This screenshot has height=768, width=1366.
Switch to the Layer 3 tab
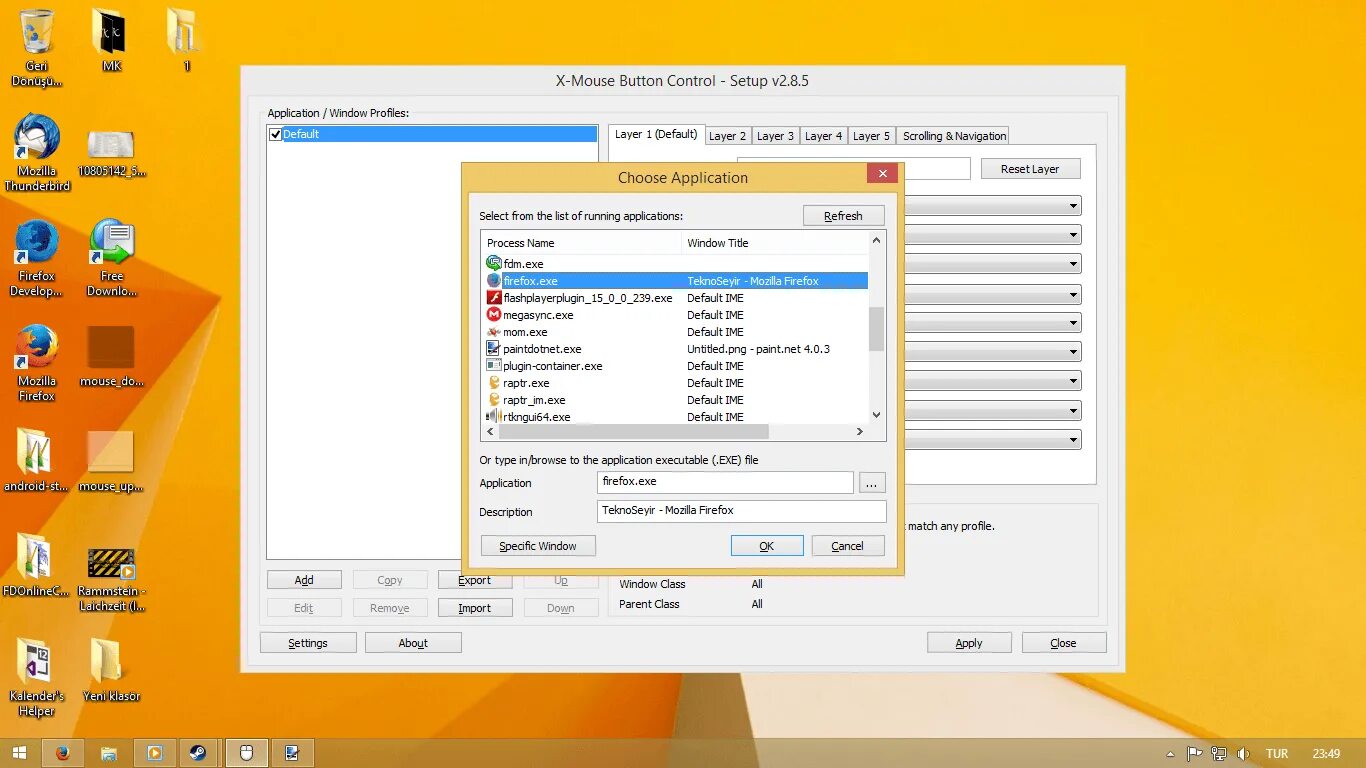click(x=775, y=136)
